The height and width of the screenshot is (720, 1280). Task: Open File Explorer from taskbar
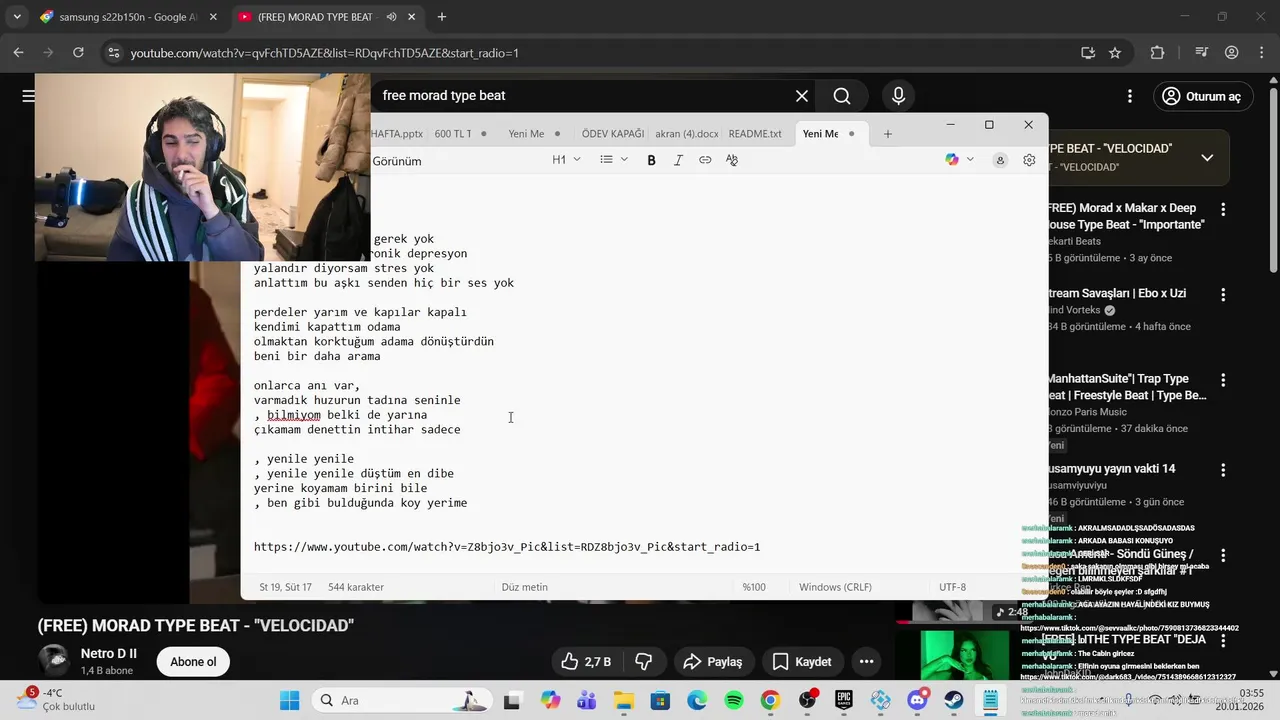[x=623, y=700]
